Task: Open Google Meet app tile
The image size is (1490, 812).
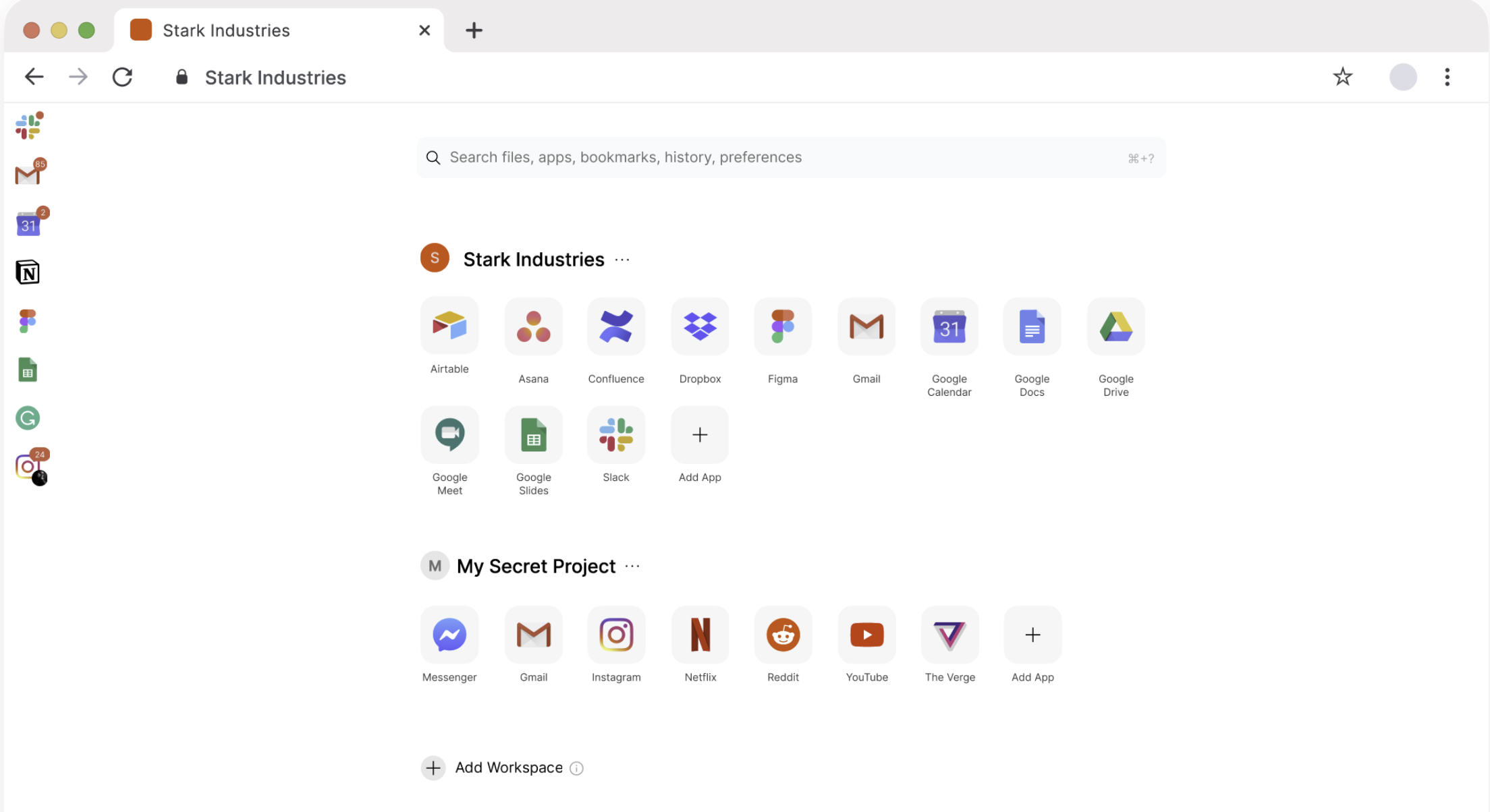Action: [x=449, y=435]
